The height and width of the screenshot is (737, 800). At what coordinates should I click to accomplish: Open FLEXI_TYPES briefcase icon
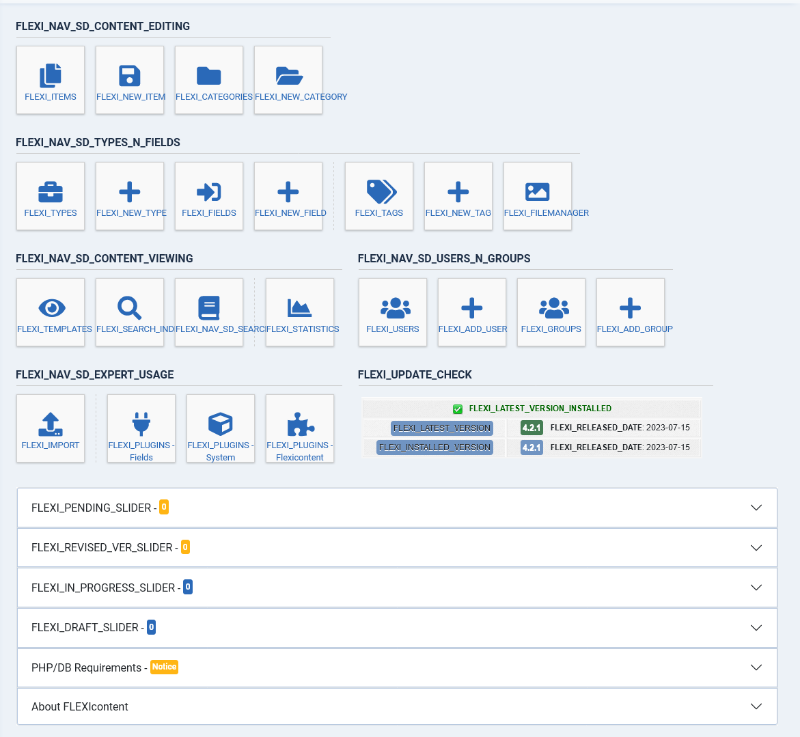[51, 192]
